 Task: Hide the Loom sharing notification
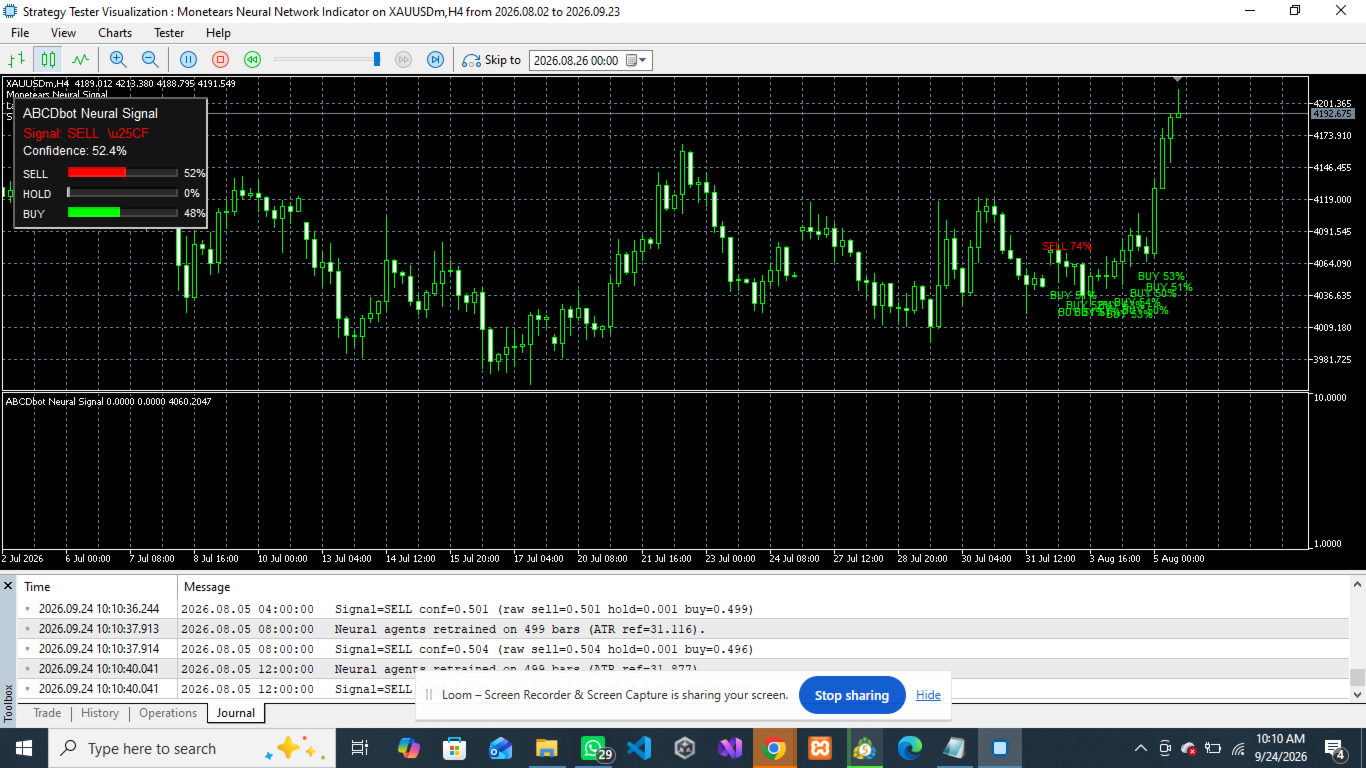click(x=928, y=695)
